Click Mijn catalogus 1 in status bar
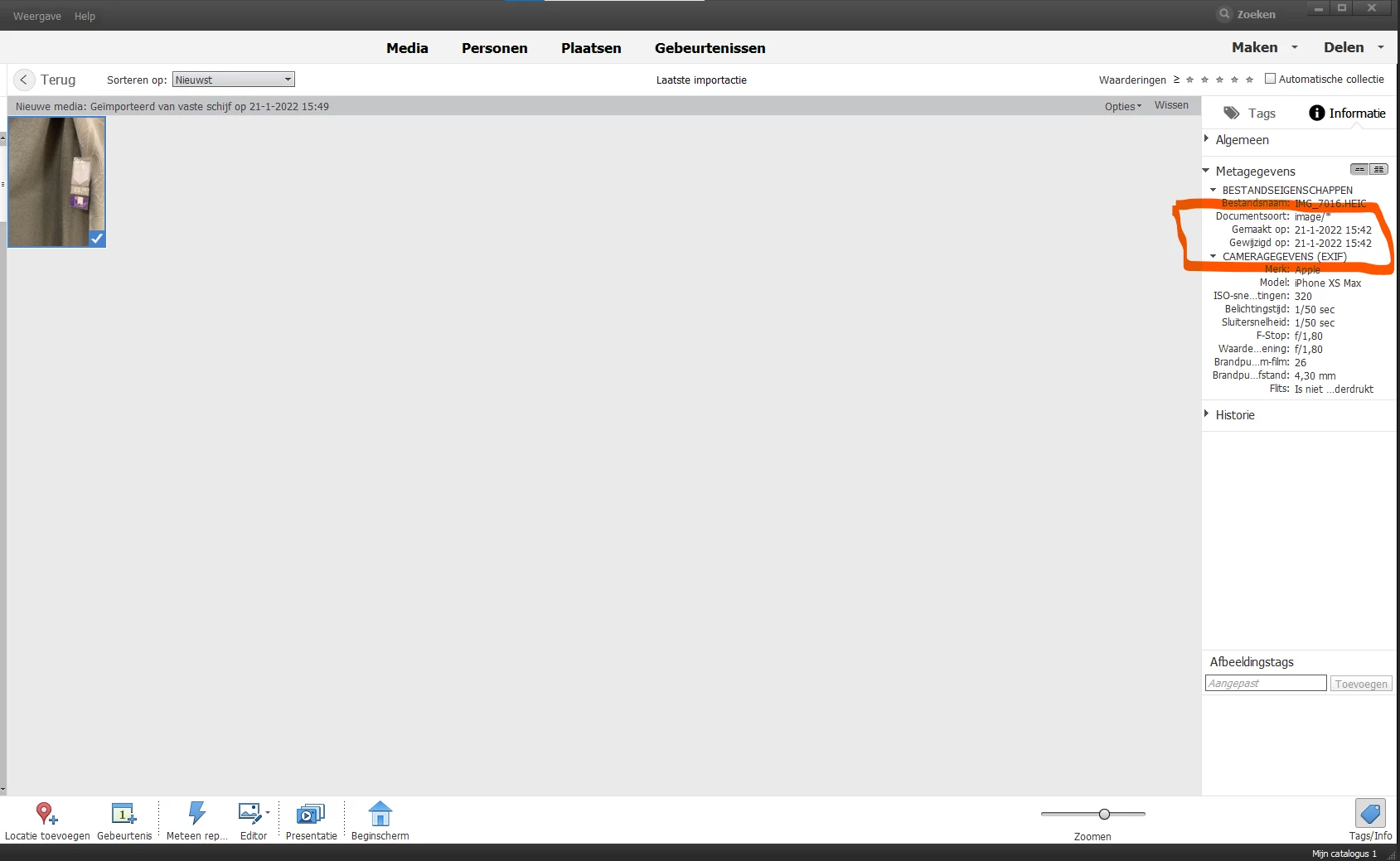1400x861 pixels. point(1344,854)
